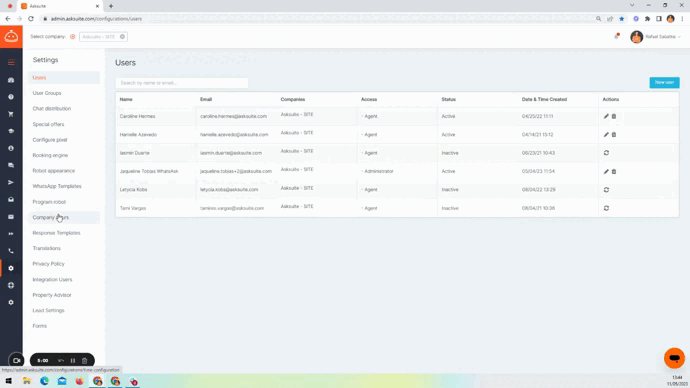
Task: Open the tab search chevron in Chrome
Action: pos(632,5)
